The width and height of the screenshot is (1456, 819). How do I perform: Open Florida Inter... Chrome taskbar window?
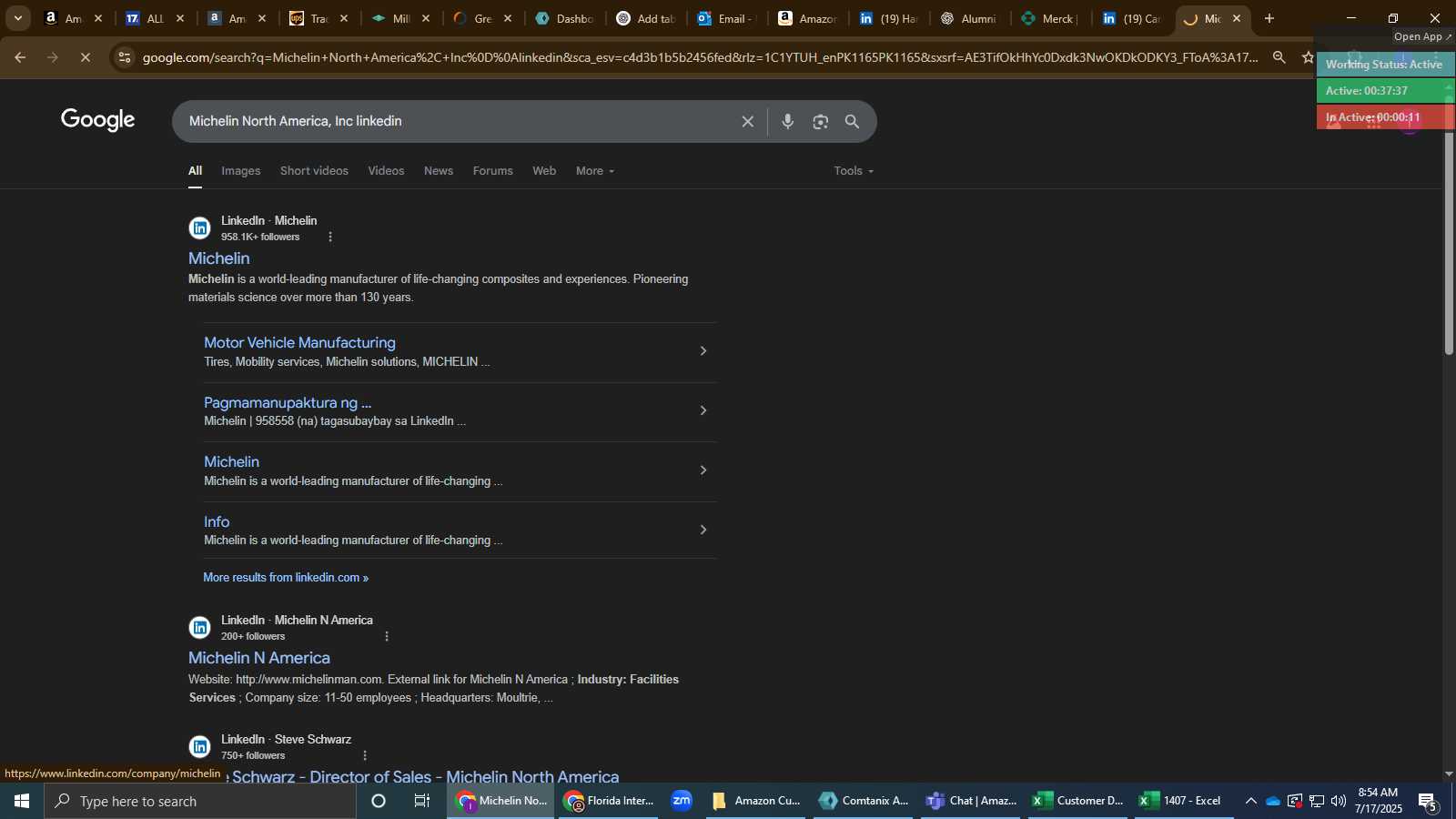[x=609, y=801]
